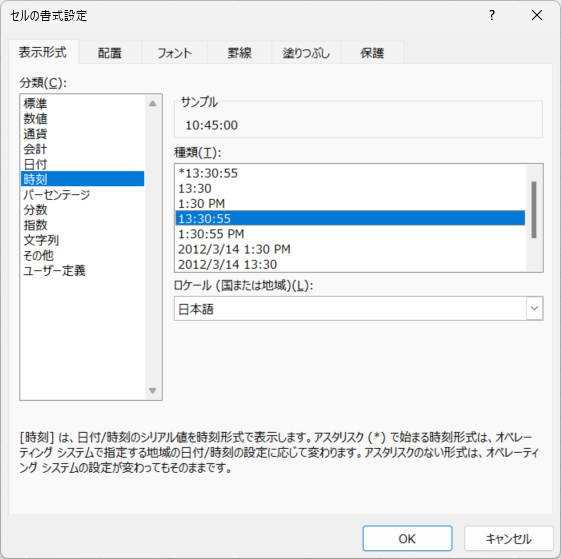The height and width of the screenshot is (559, 561).
Task: Click the category list up scroll arrow
Action: coord(153,103)
